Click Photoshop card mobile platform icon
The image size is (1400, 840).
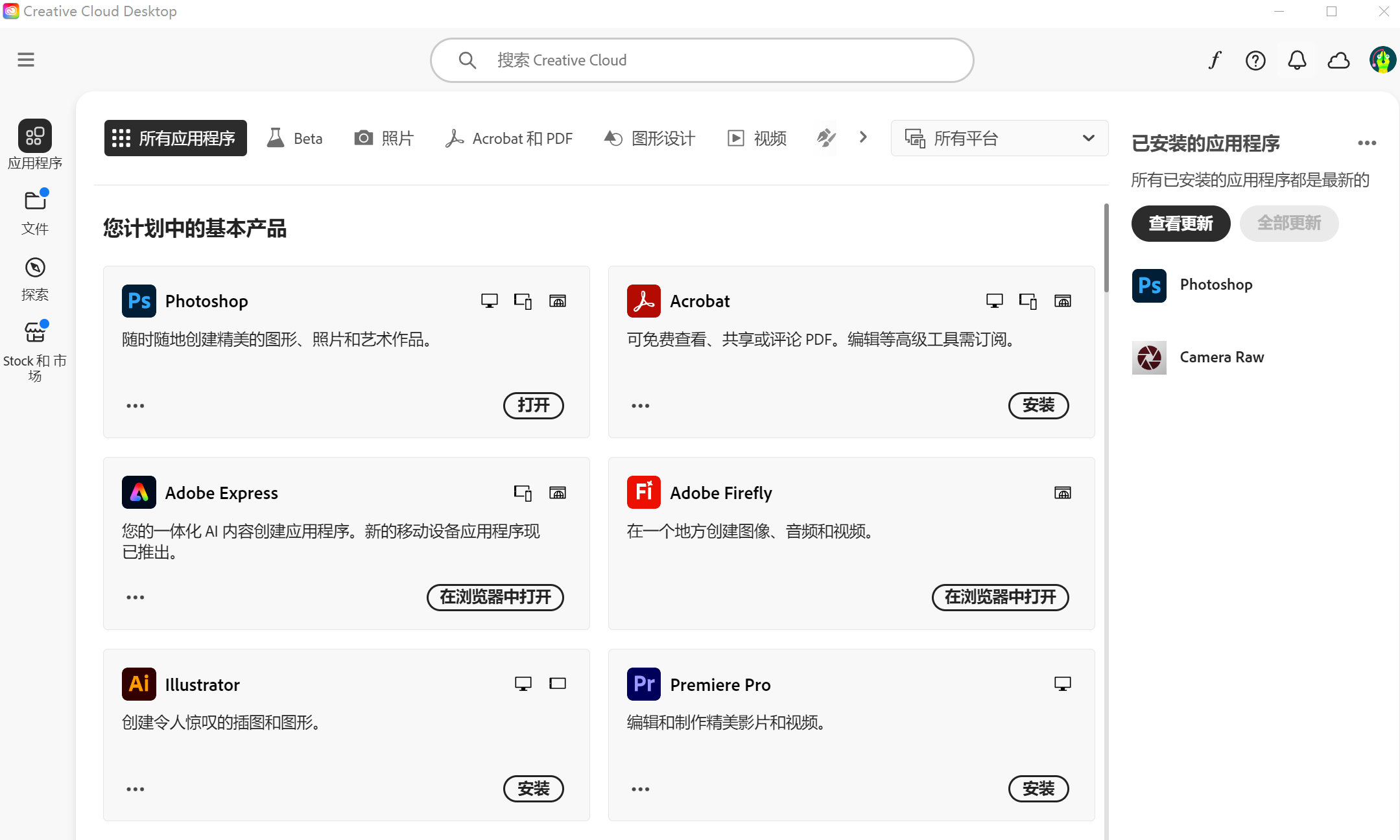(523, 301)
